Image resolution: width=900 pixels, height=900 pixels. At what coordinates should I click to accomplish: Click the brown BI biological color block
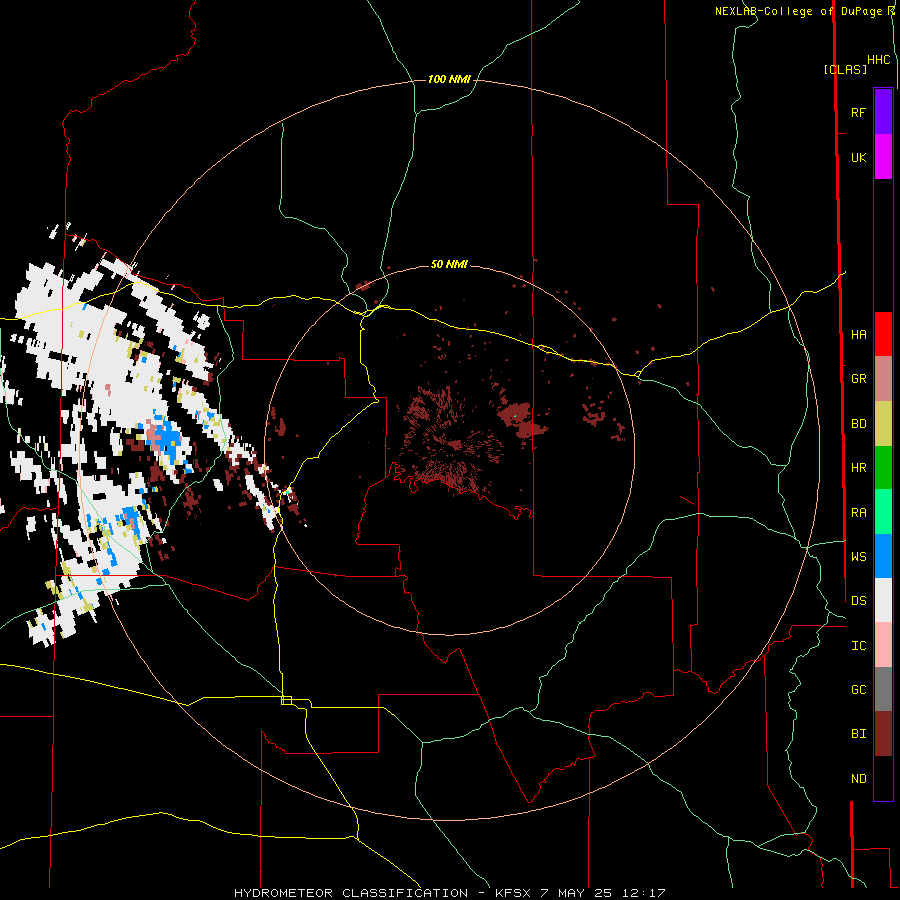click(883, 734)
